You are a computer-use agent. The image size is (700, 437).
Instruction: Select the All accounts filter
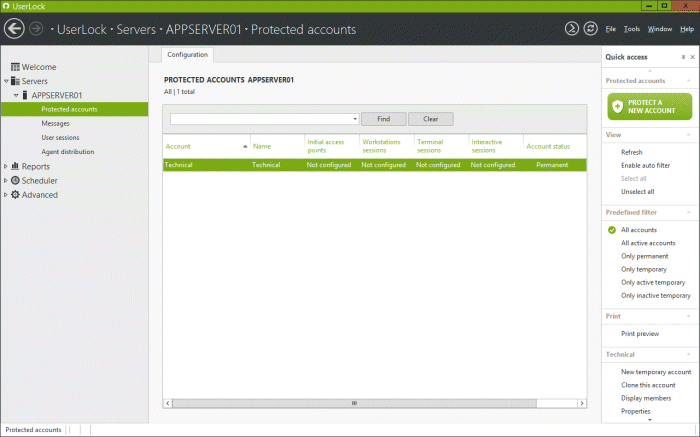point(640,230)
